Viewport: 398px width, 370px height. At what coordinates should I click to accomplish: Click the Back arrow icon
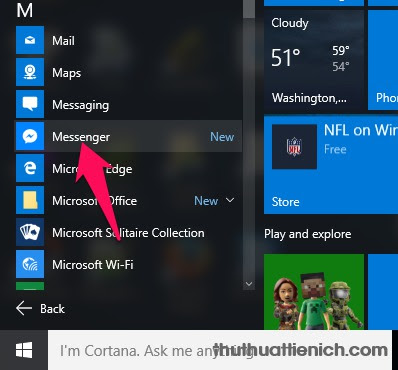pyautogui.click(x=24, y=308)
